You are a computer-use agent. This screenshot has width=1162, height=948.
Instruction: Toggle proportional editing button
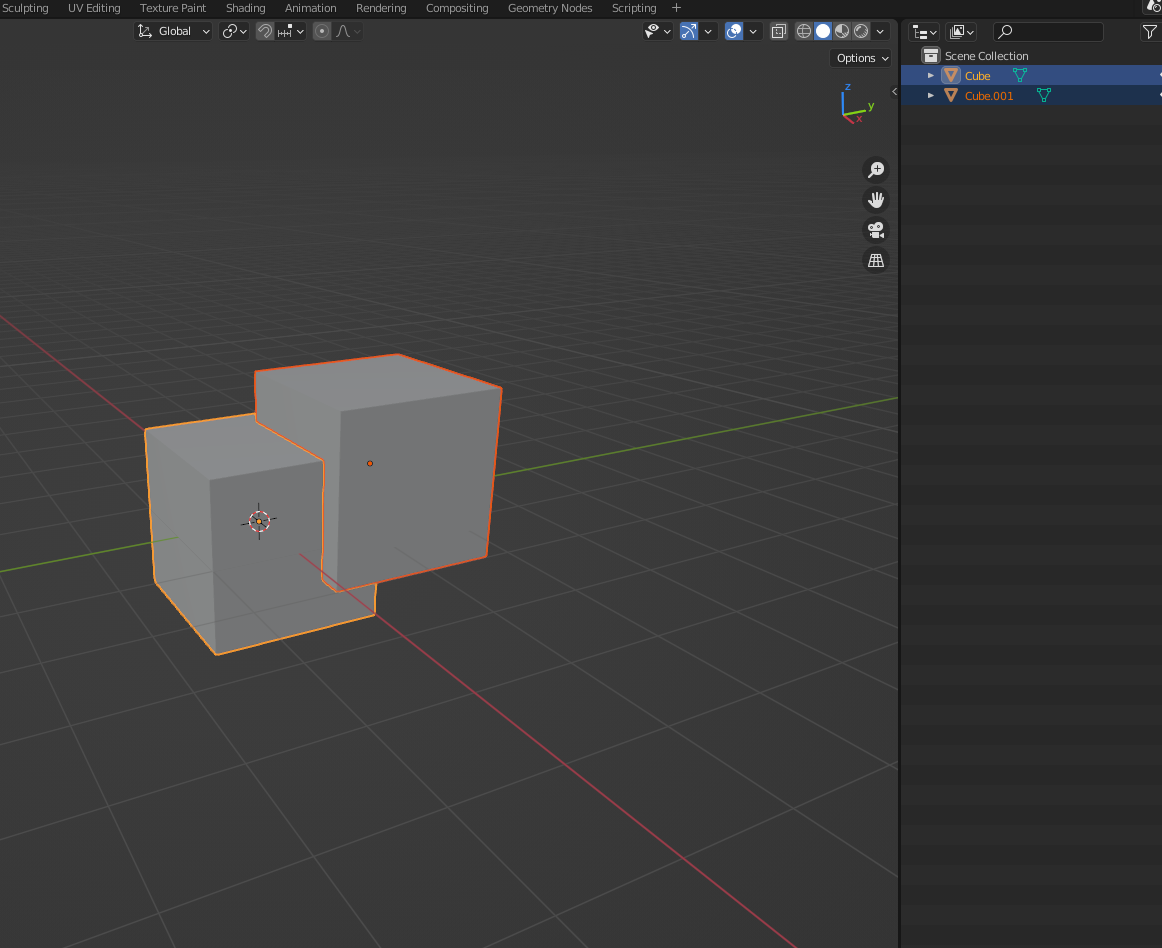322,31
